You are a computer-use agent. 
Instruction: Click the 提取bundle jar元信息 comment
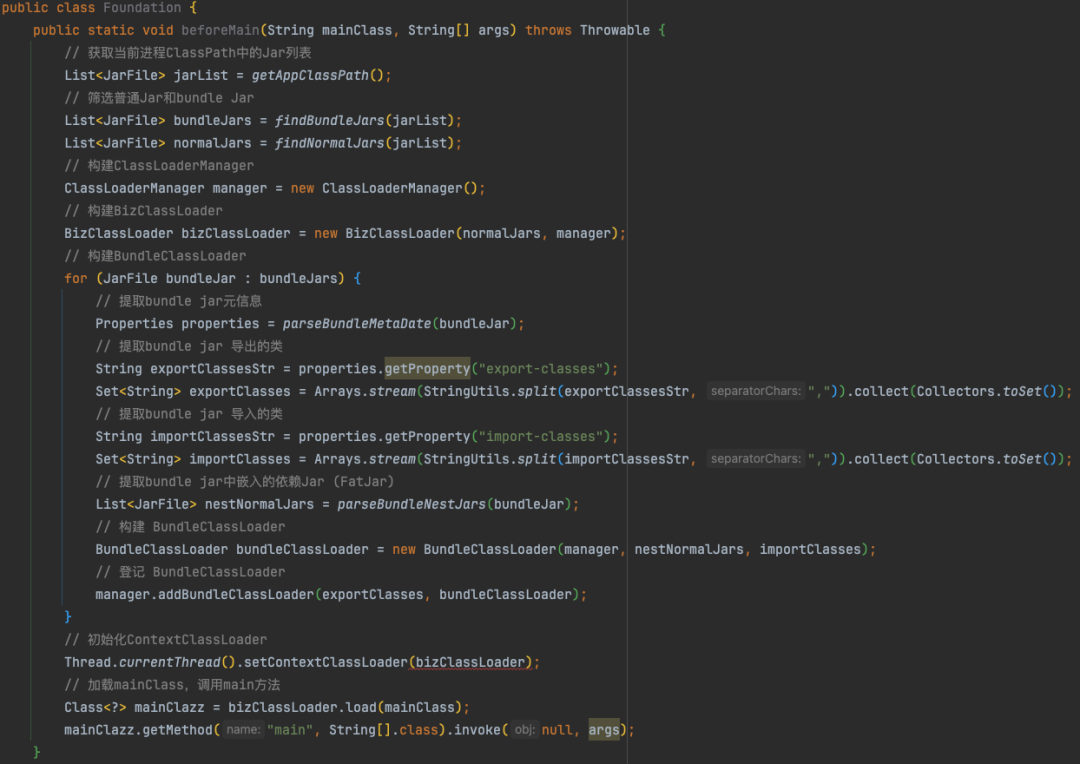[x=178, y=301]
